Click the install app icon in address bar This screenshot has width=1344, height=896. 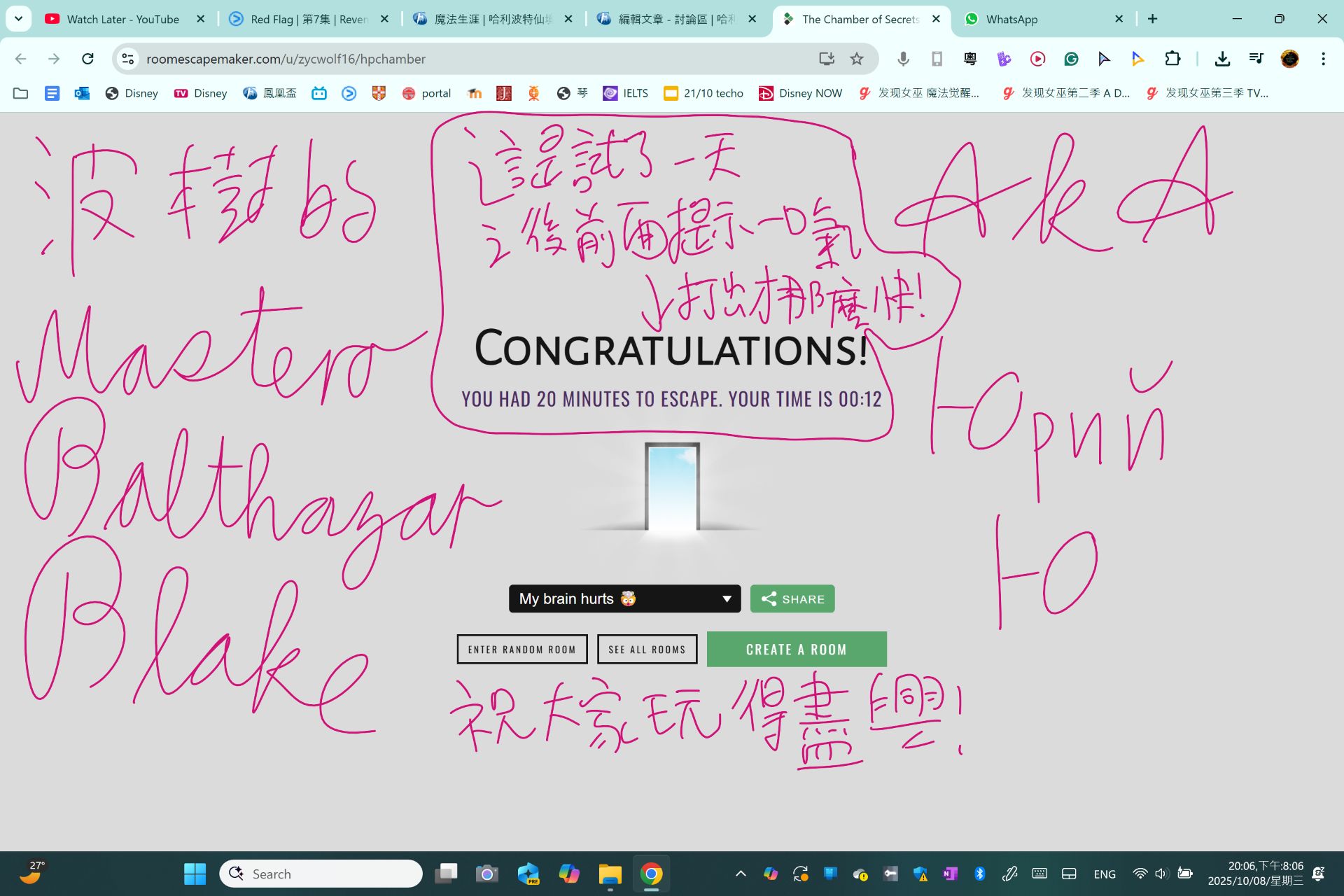point(826,59)
